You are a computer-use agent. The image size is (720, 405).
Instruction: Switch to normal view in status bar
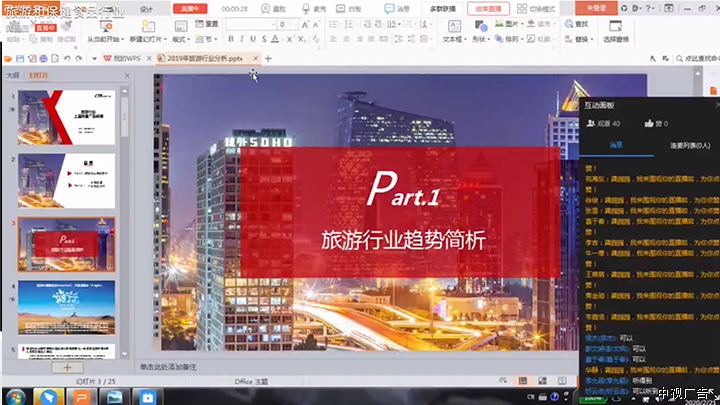(523, 381)
